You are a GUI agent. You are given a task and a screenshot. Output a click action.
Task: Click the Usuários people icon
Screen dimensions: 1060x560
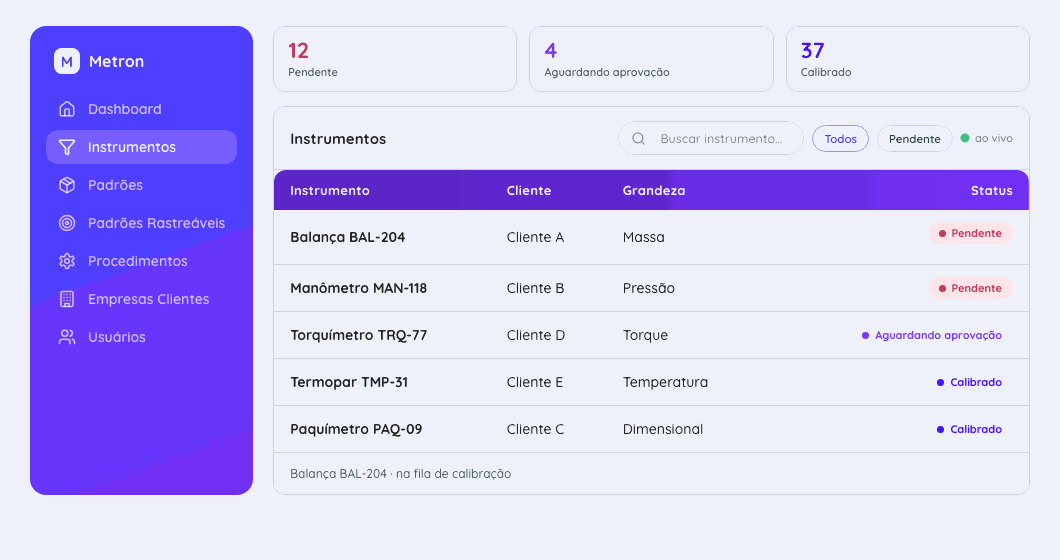[x=67, y=337]
